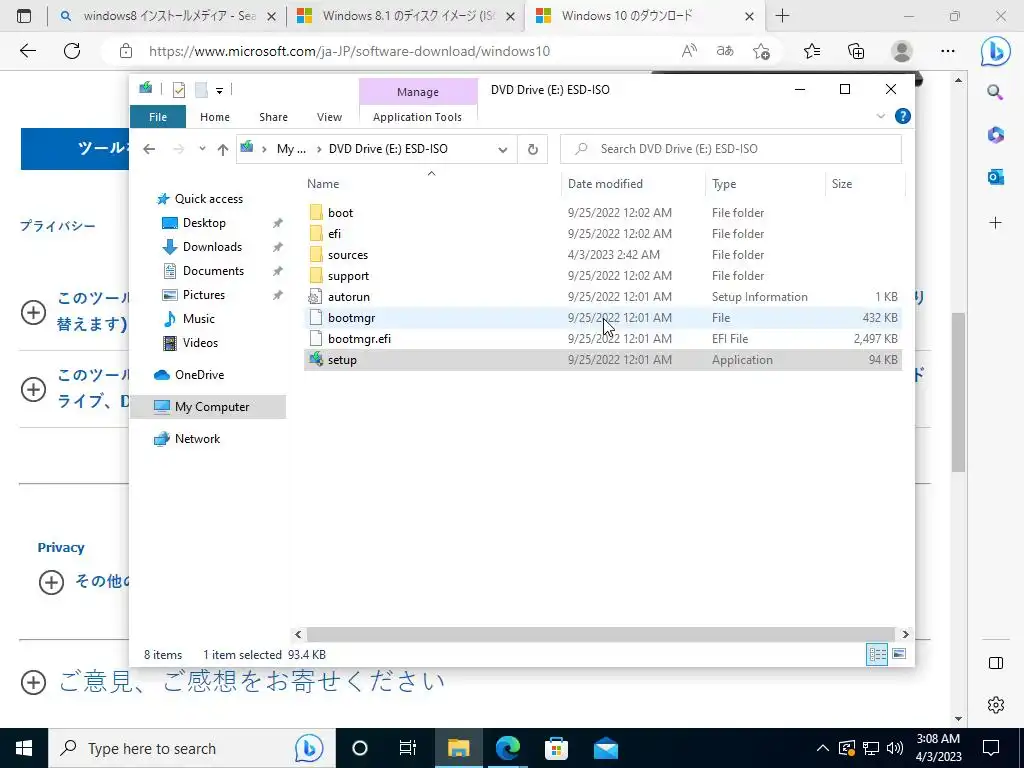Switch Explorer to large icons view
The image size is (1024, 768).
(899, 654)
